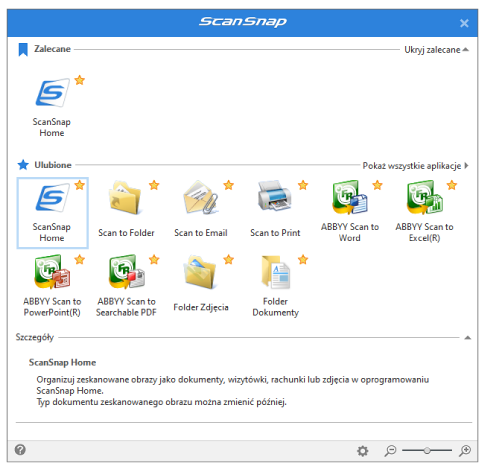Toggle favorite star on Scan to Folder
The image size is (485, 470).
click(154, 185)
